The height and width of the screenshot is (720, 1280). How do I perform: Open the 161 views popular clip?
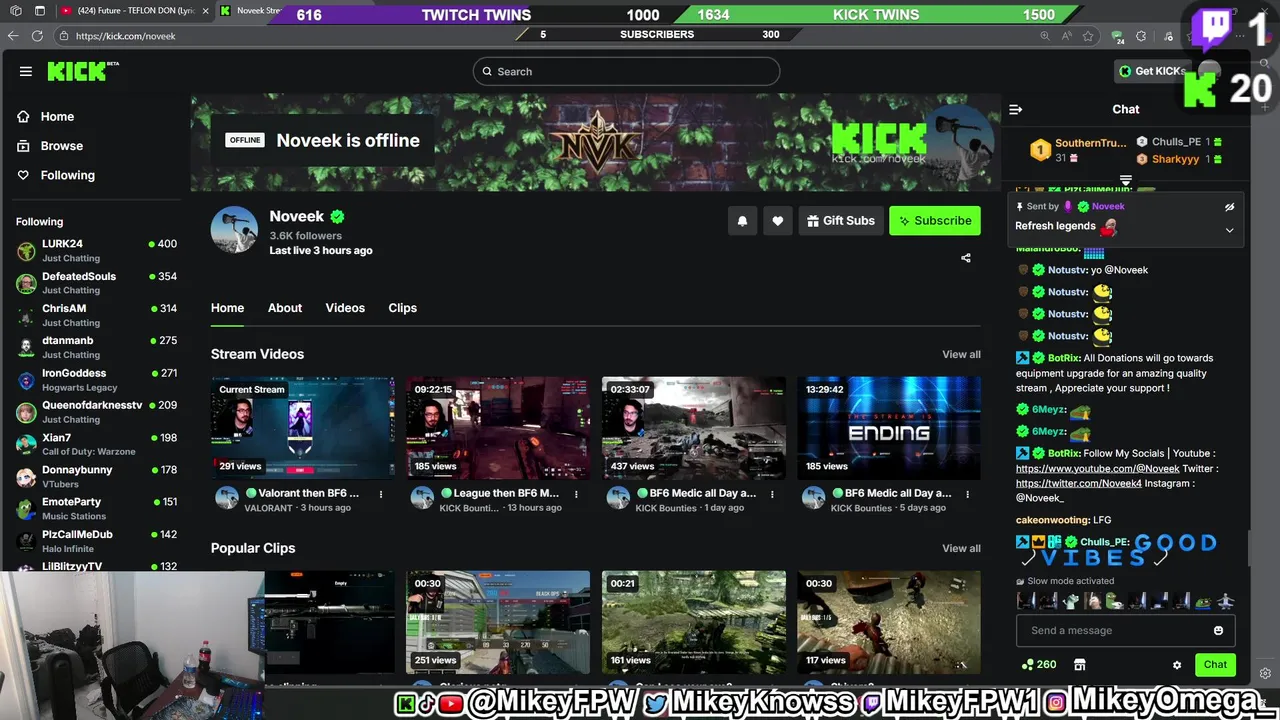(x=694, y=622)
